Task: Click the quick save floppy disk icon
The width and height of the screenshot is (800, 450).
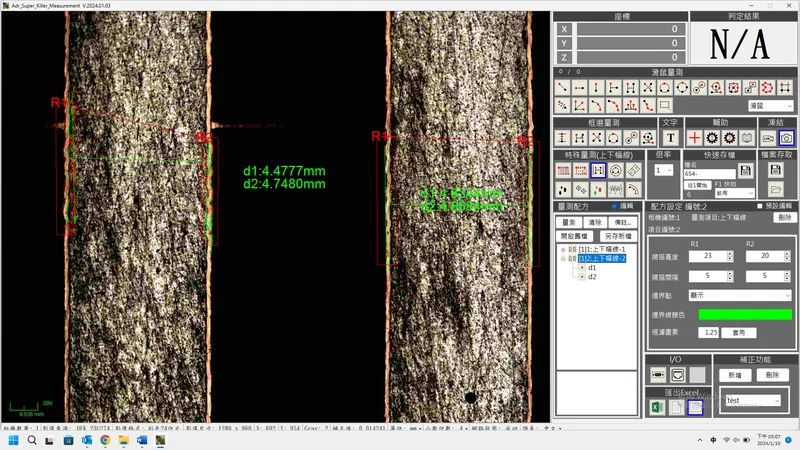Action: pyautogui.click(x=746, y=170)
